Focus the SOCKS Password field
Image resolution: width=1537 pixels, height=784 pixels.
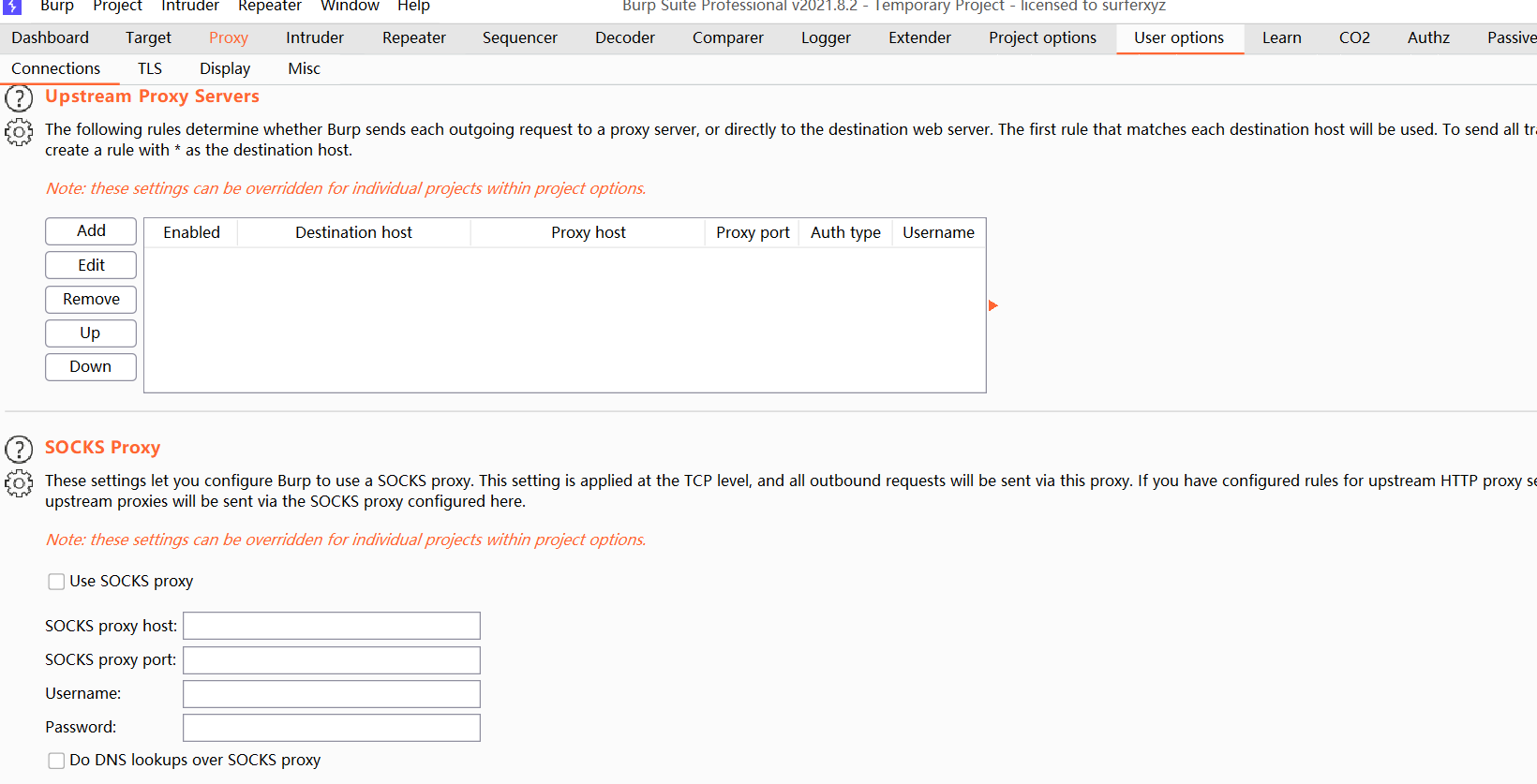pyautogui.click(x=332, y=728)
